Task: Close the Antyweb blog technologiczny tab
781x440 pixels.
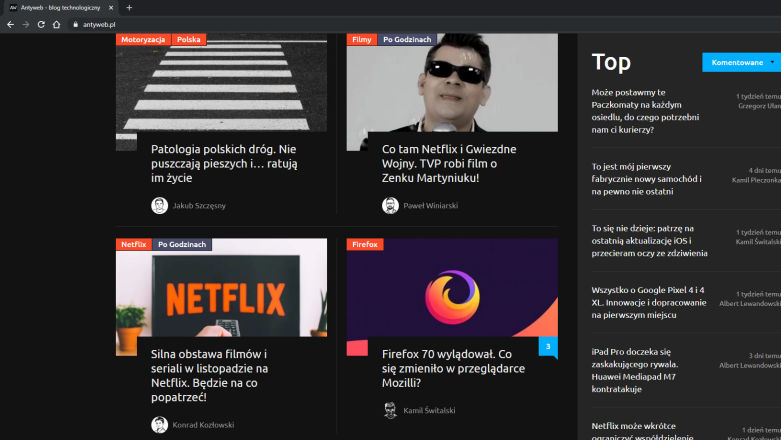Action: coord(111,7)
